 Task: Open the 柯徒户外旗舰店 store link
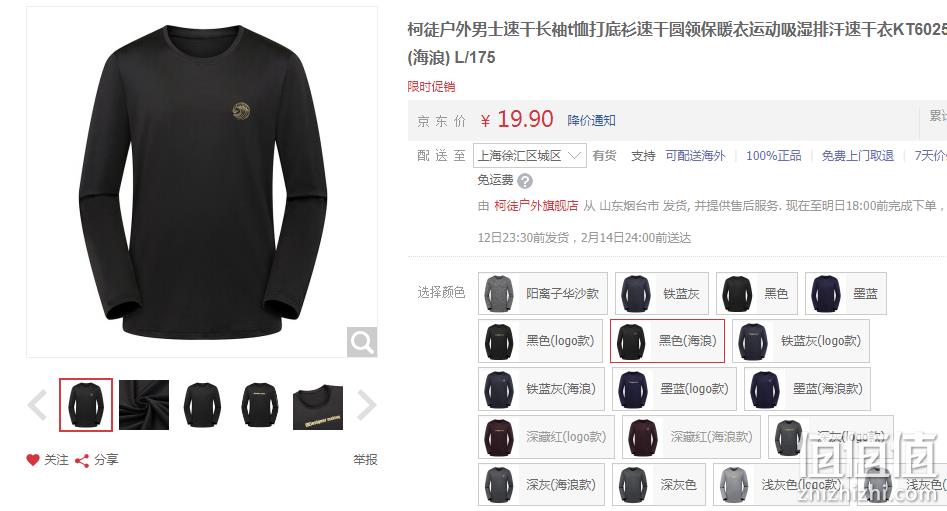point(536,206)
